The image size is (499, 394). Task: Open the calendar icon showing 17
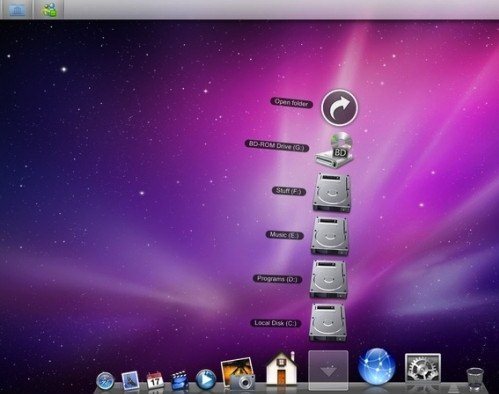coord(155,380)
